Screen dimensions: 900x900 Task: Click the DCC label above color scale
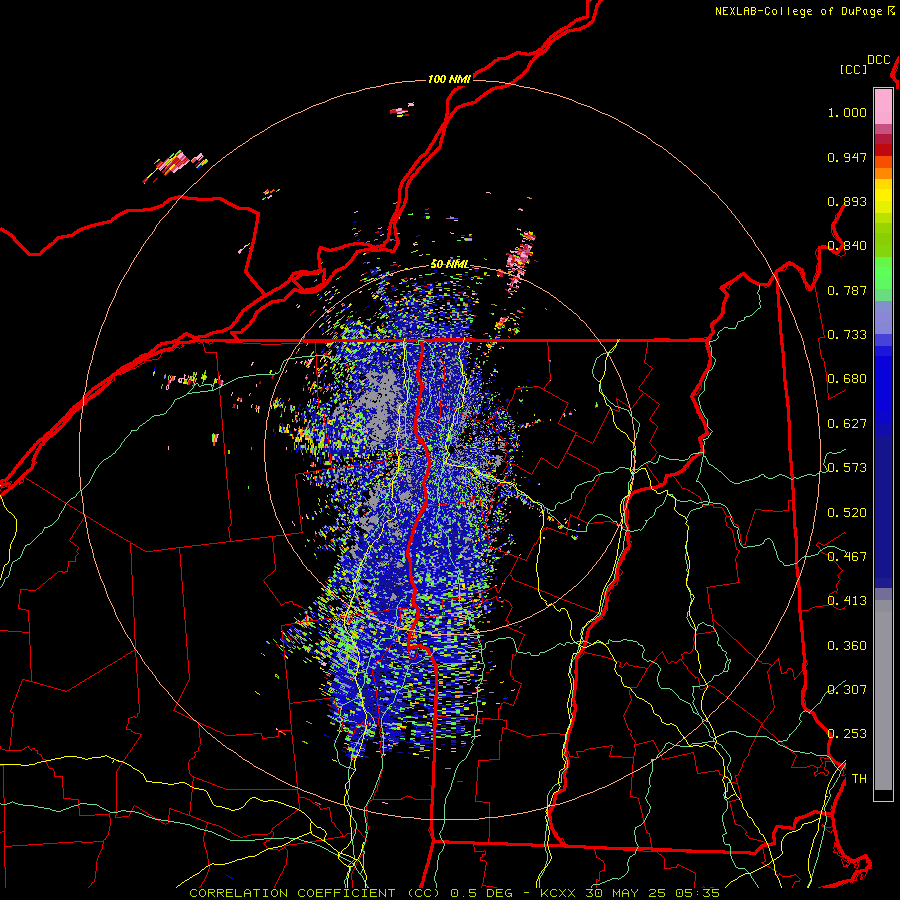click(878, 59)
